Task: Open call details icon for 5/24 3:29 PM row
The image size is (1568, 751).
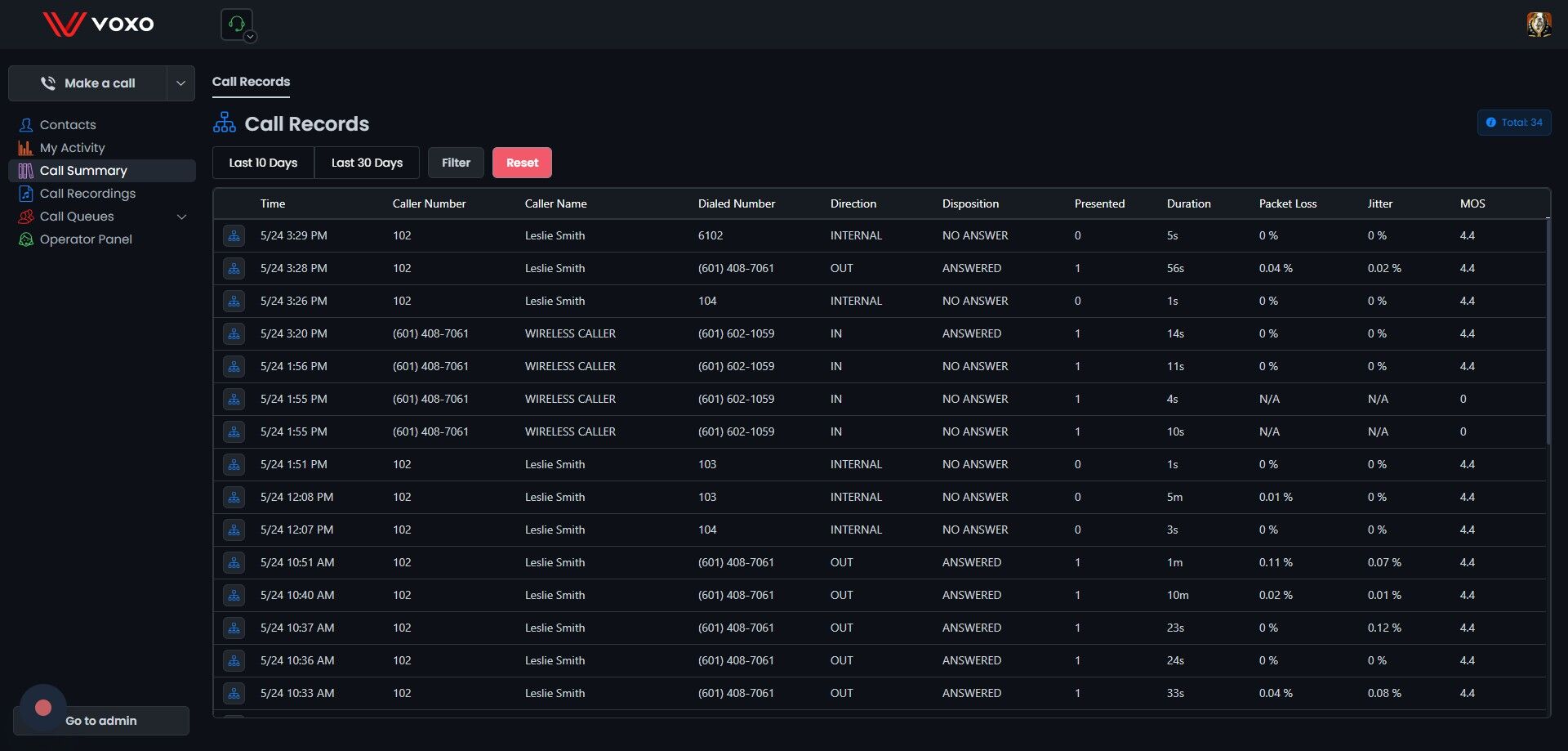Action: (x=234, y=236)
